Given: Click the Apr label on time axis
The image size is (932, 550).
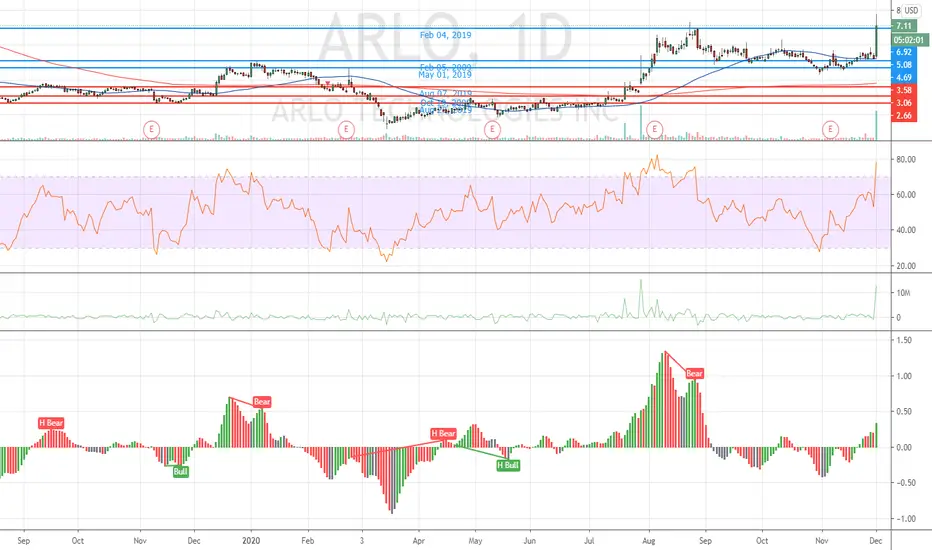Looking at the screenshot, I should click(x=418, y=540).
